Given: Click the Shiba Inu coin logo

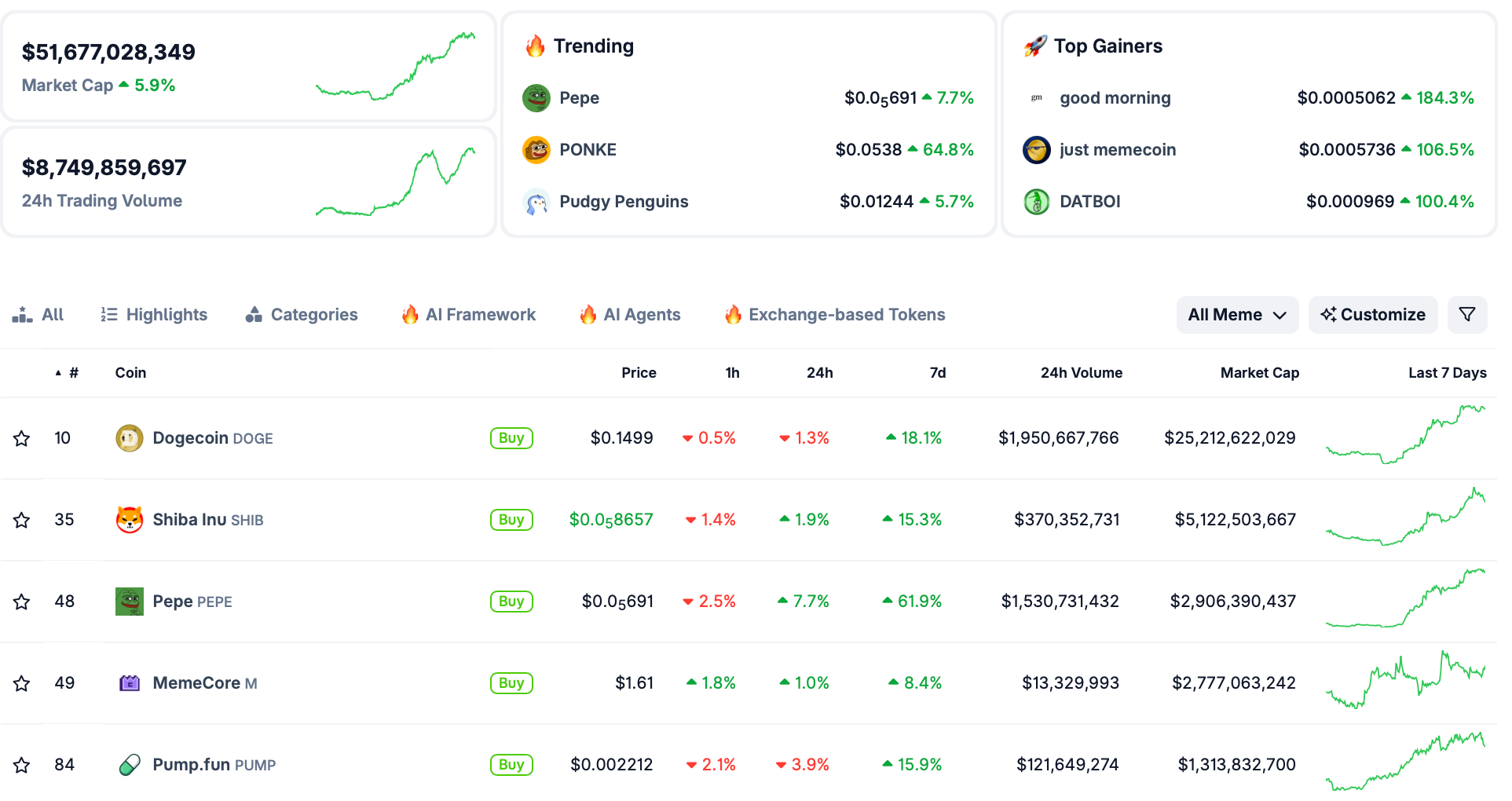Looking at the screenshot, I should coord(130,520).
